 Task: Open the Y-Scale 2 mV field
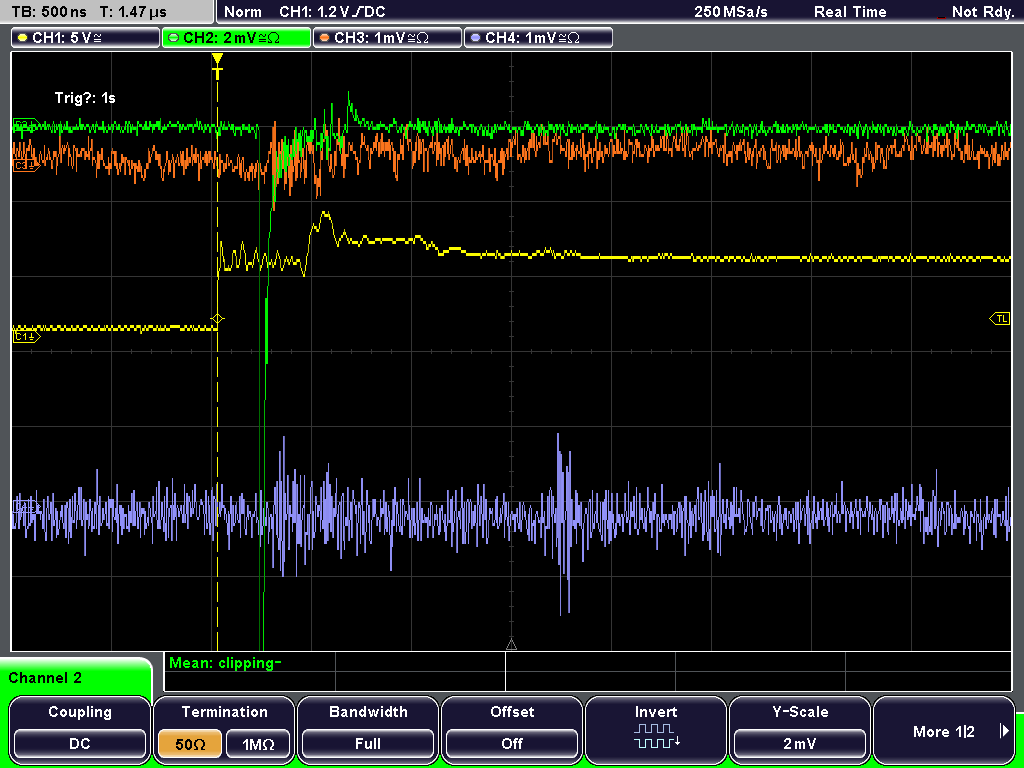[x=799, y=744]
